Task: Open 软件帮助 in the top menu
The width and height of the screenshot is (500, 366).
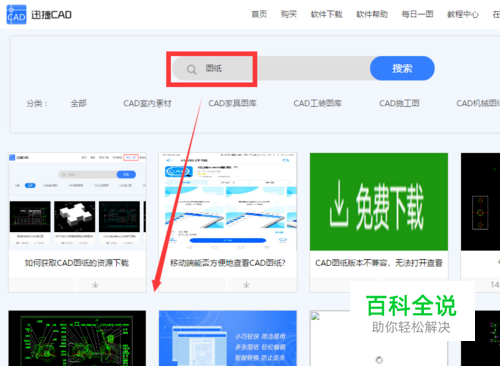Action: point(372,14)
